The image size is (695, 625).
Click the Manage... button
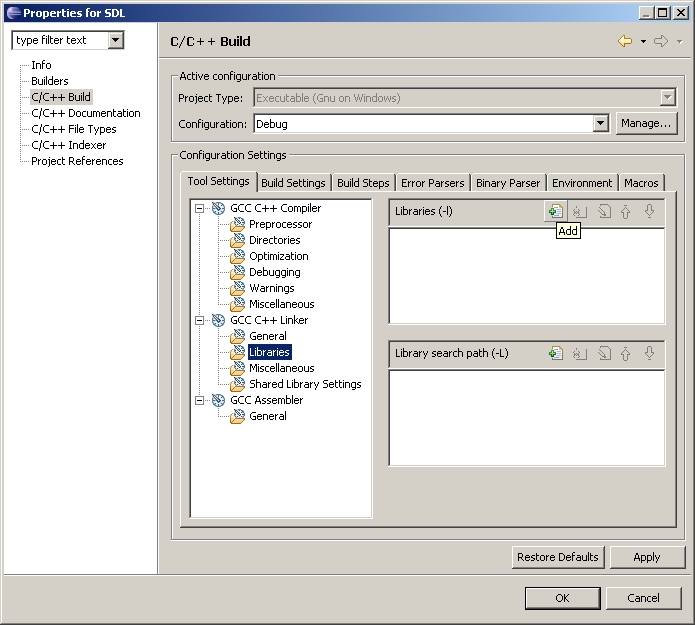tap(646, 123)
